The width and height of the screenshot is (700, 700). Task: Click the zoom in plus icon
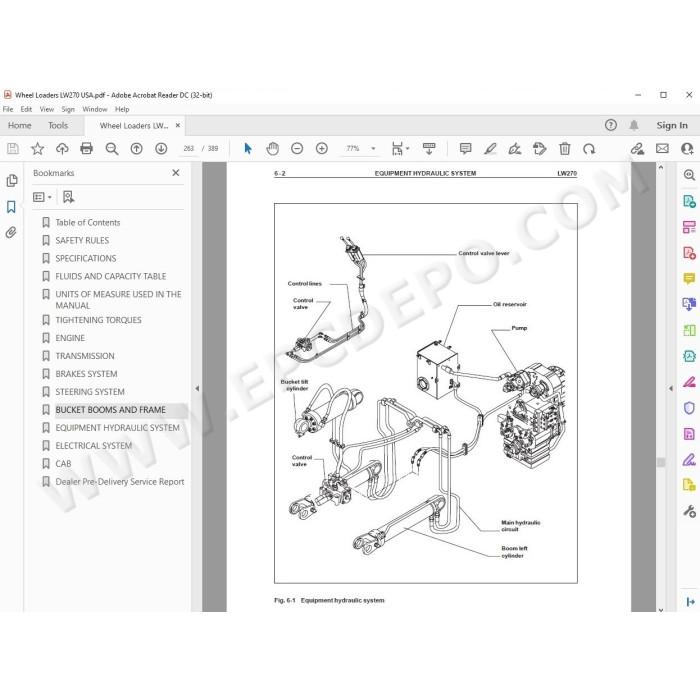point(321,149)
